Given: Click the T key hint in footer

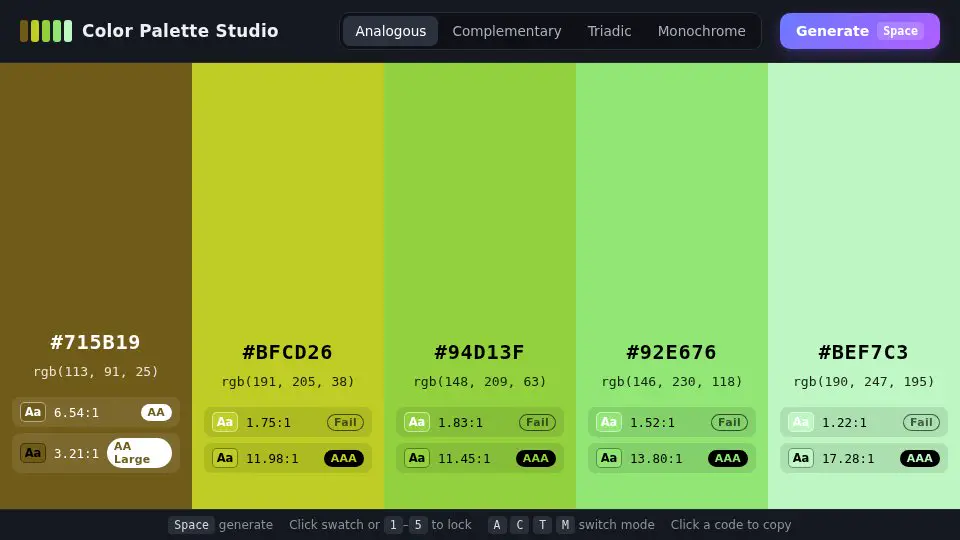Looking at the screenshot, I should tap(542, 525).
